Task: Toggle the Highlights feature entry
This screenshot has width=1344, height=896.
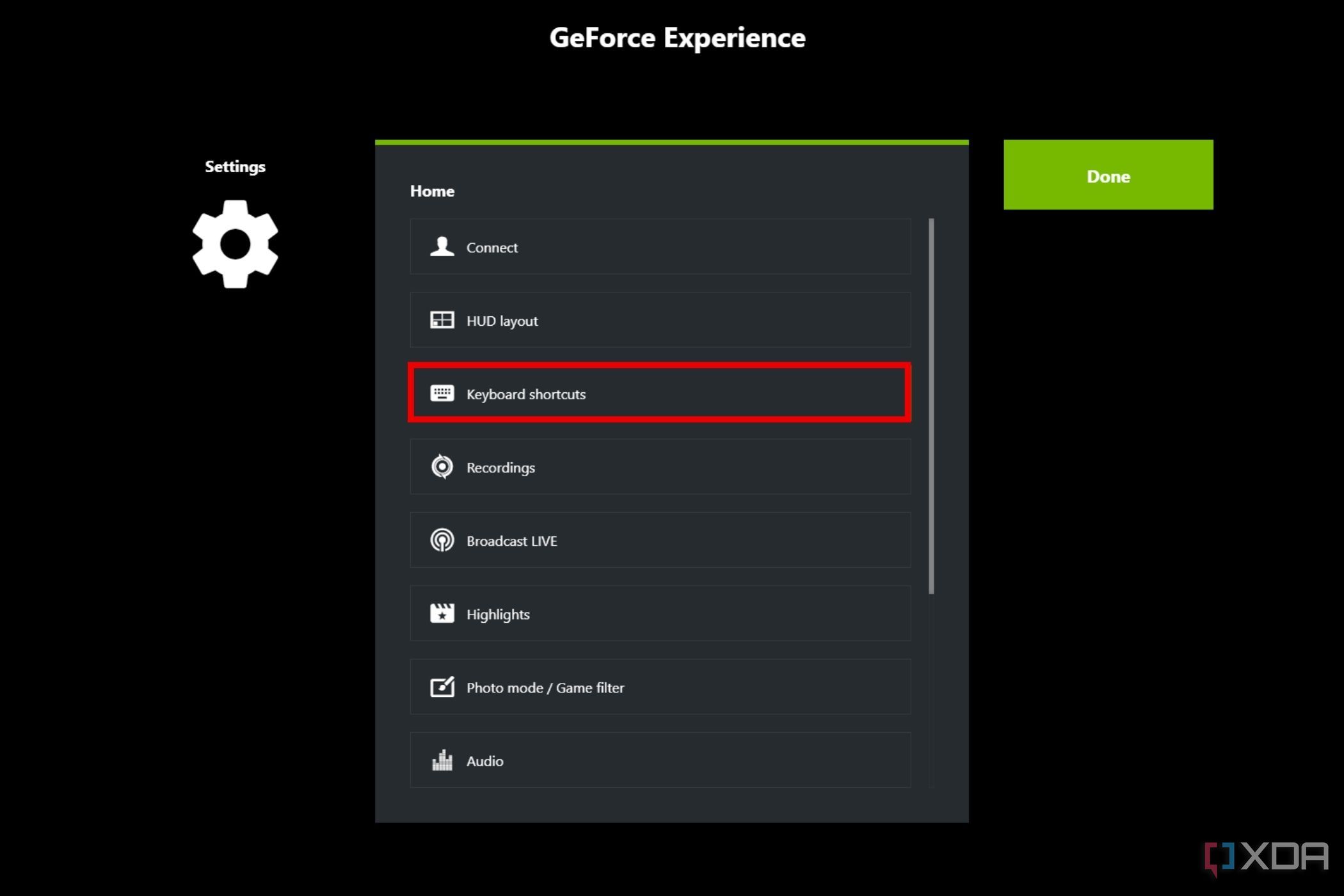Action: (x=660, y=614)
